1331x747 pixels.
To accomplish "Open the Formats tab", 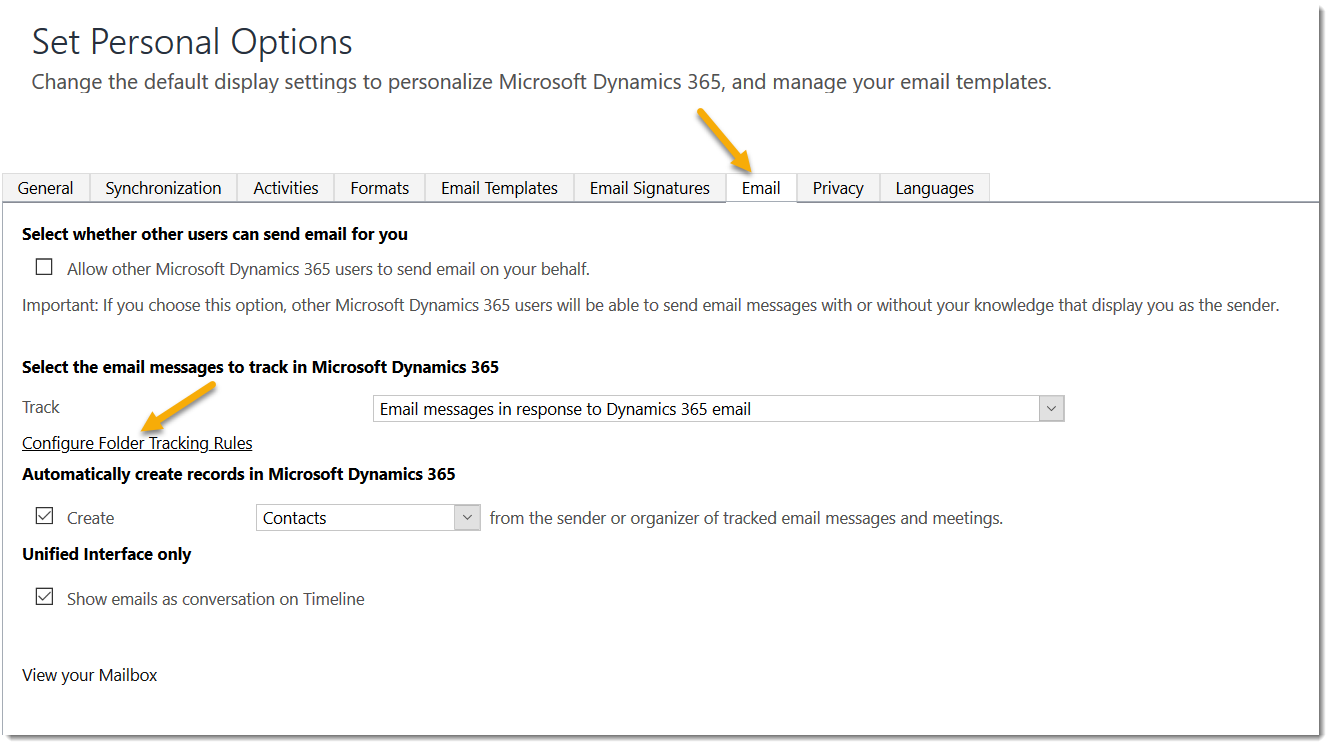I will click(x=380, y=188).
